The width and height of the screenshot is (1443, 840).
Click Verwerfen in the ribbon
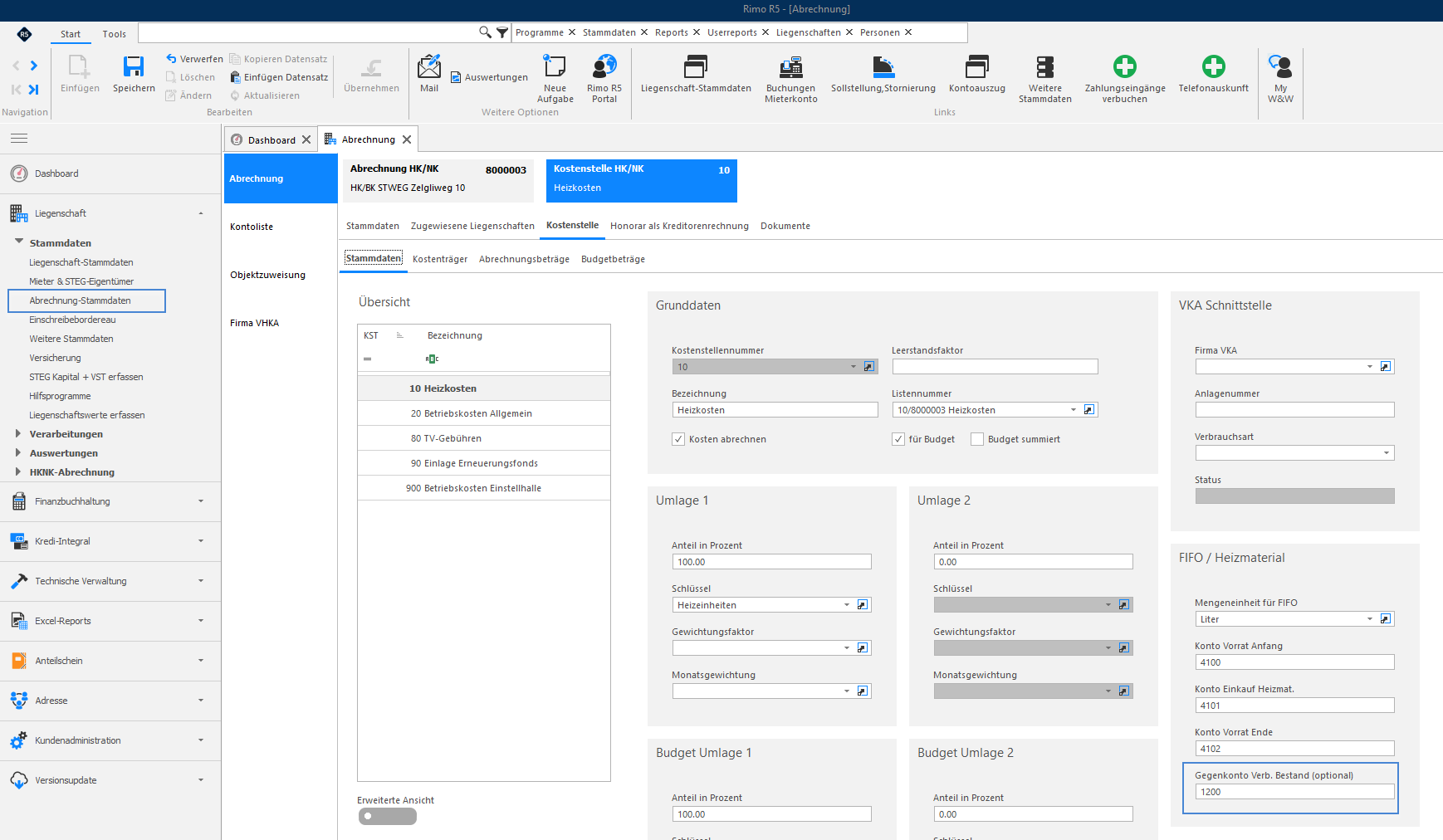tap(194, 59)
